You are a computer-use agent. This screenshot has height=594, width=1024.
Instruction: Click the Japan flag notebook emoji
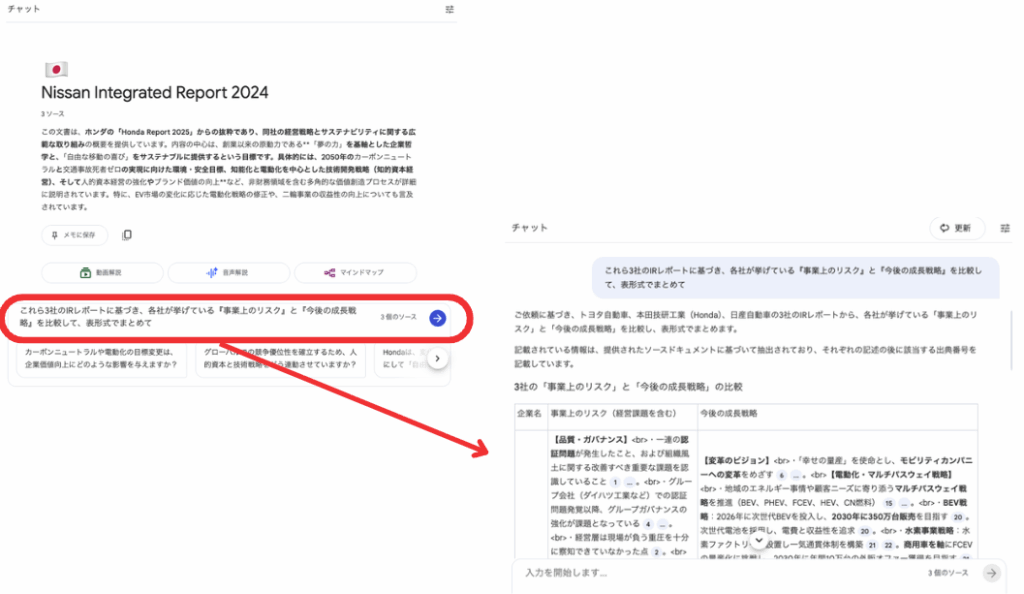pyautogui.click(x=56, y=70)
